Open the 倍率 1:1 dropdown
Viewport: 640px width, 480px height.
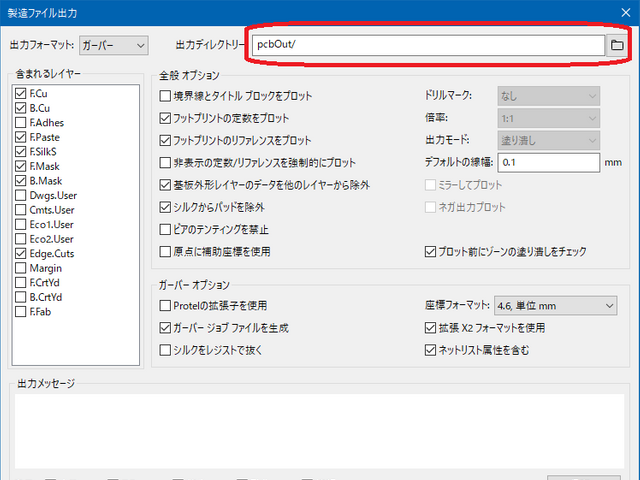click(549, 119)
